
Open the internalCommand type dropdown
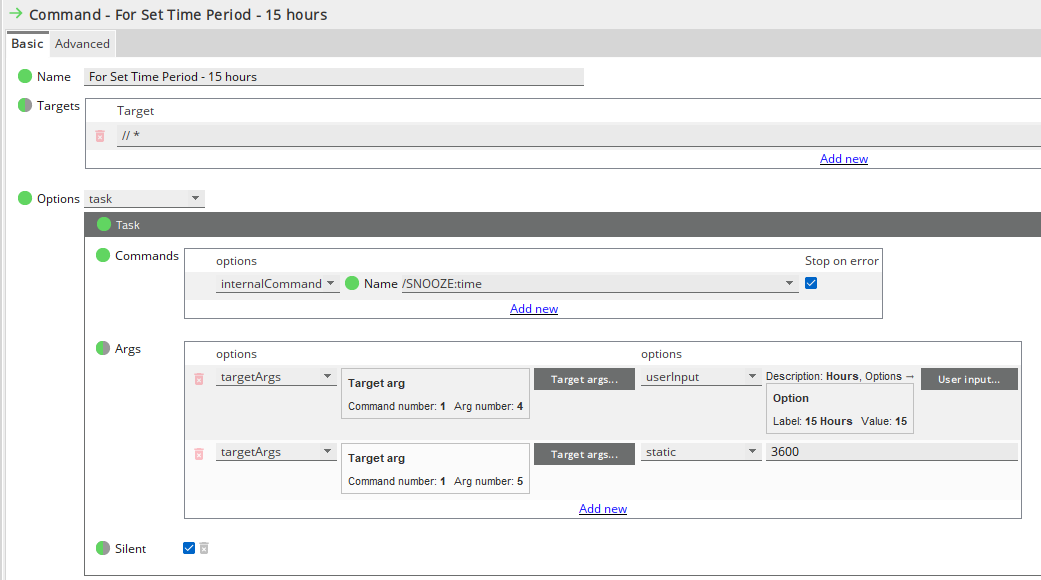pos(278,284)
